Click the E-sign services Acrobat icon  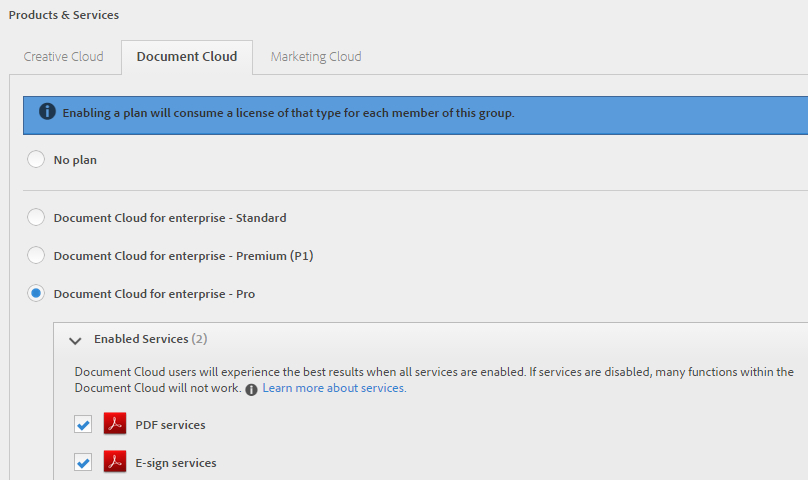pos(115,462)
